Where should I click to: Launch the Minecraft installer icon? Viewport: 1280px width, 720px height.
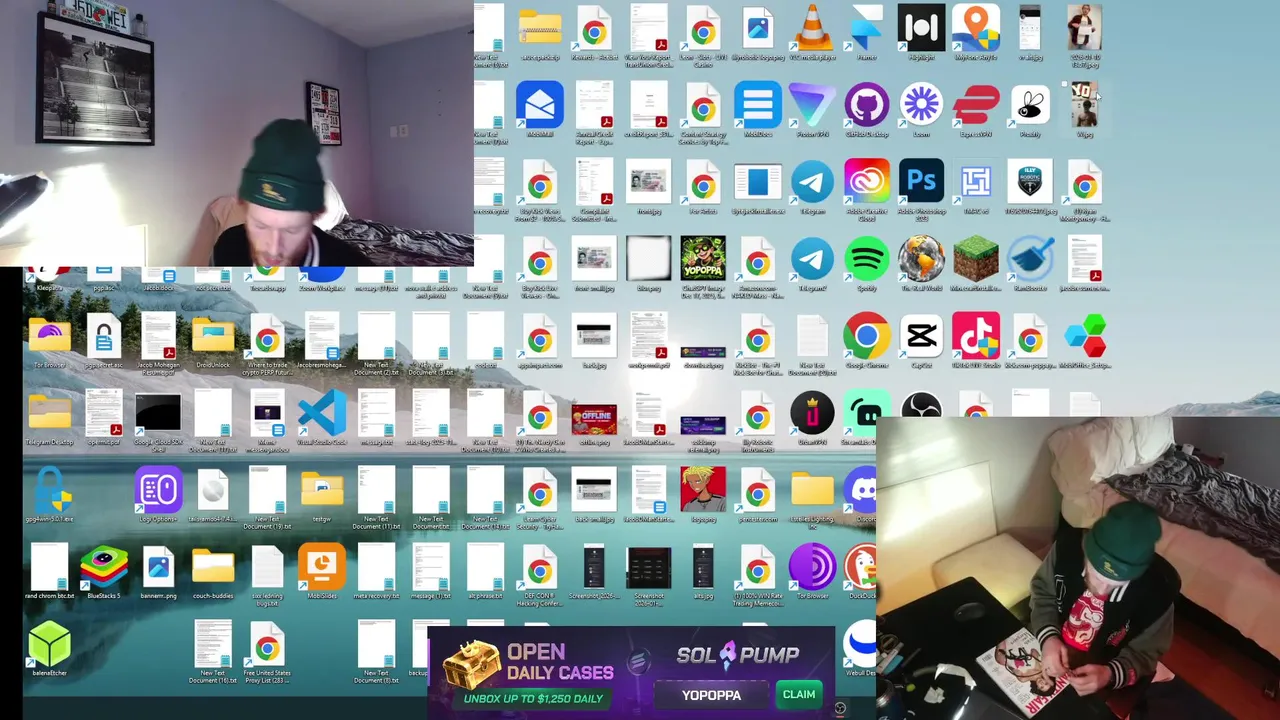[x=976, y=260]
